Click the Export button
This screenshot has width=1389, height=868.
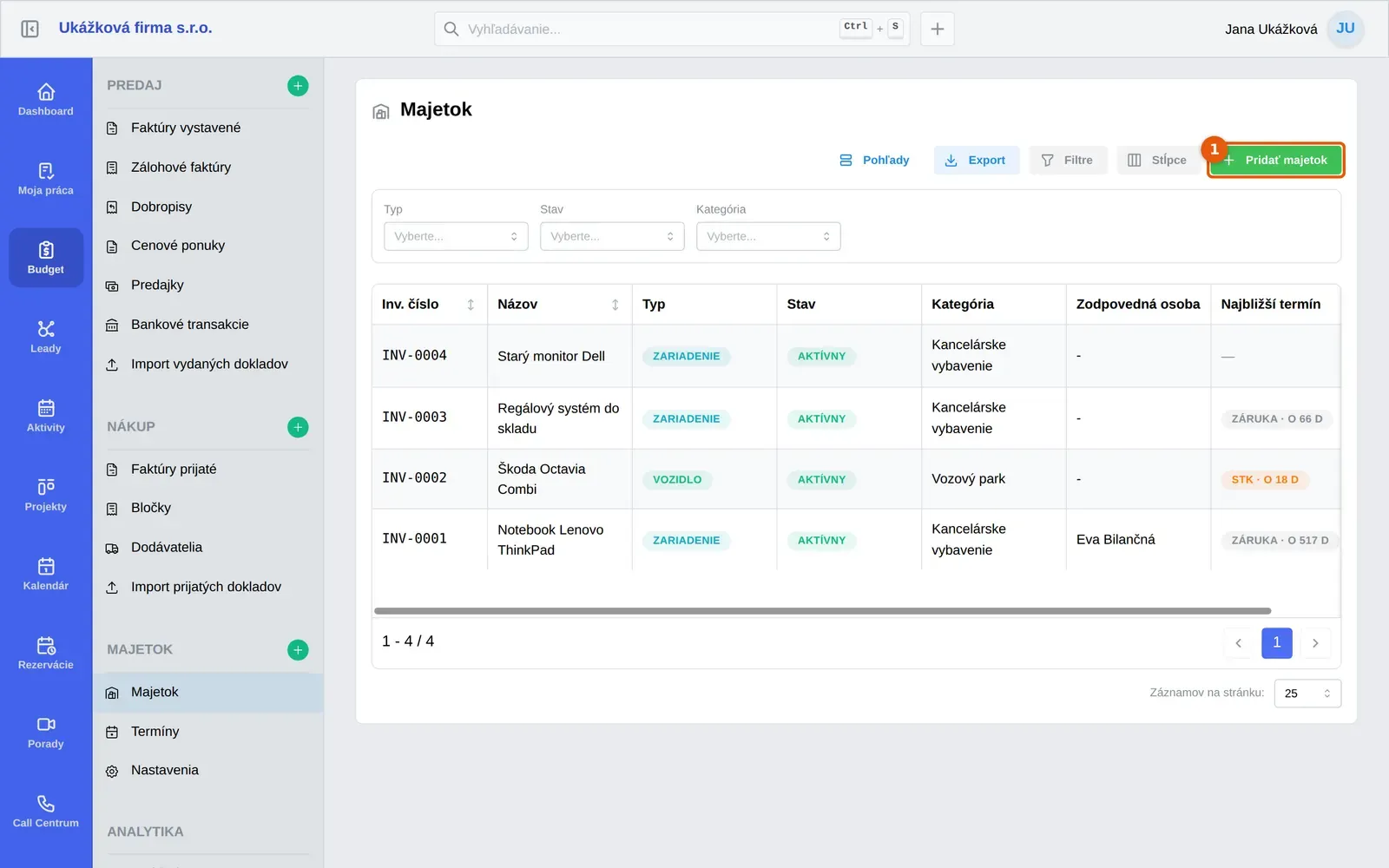pos(976,161)
